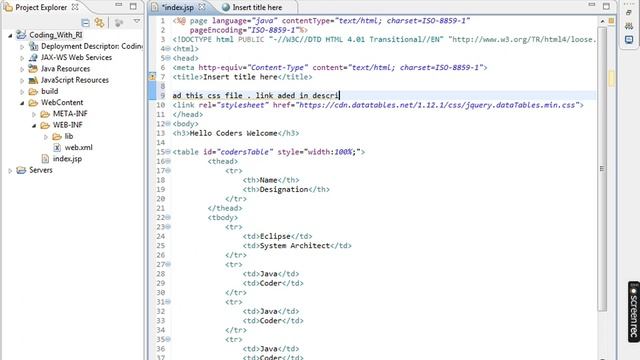Click the orange overview ruler marker at top
Screen dimensions: 640x360
pos(611,20)
